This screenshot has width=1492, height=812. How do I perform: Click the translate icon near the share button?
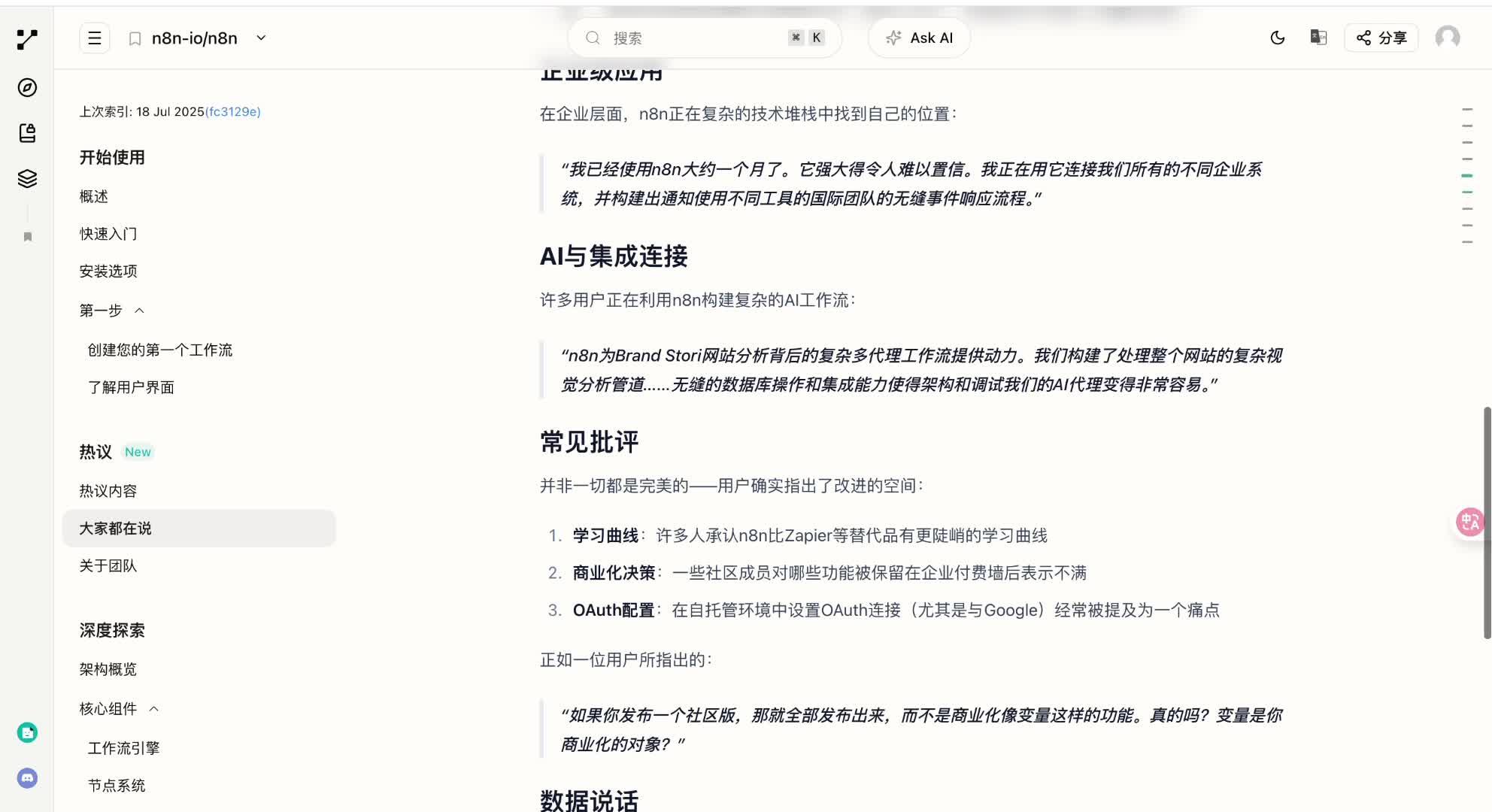1318,38
